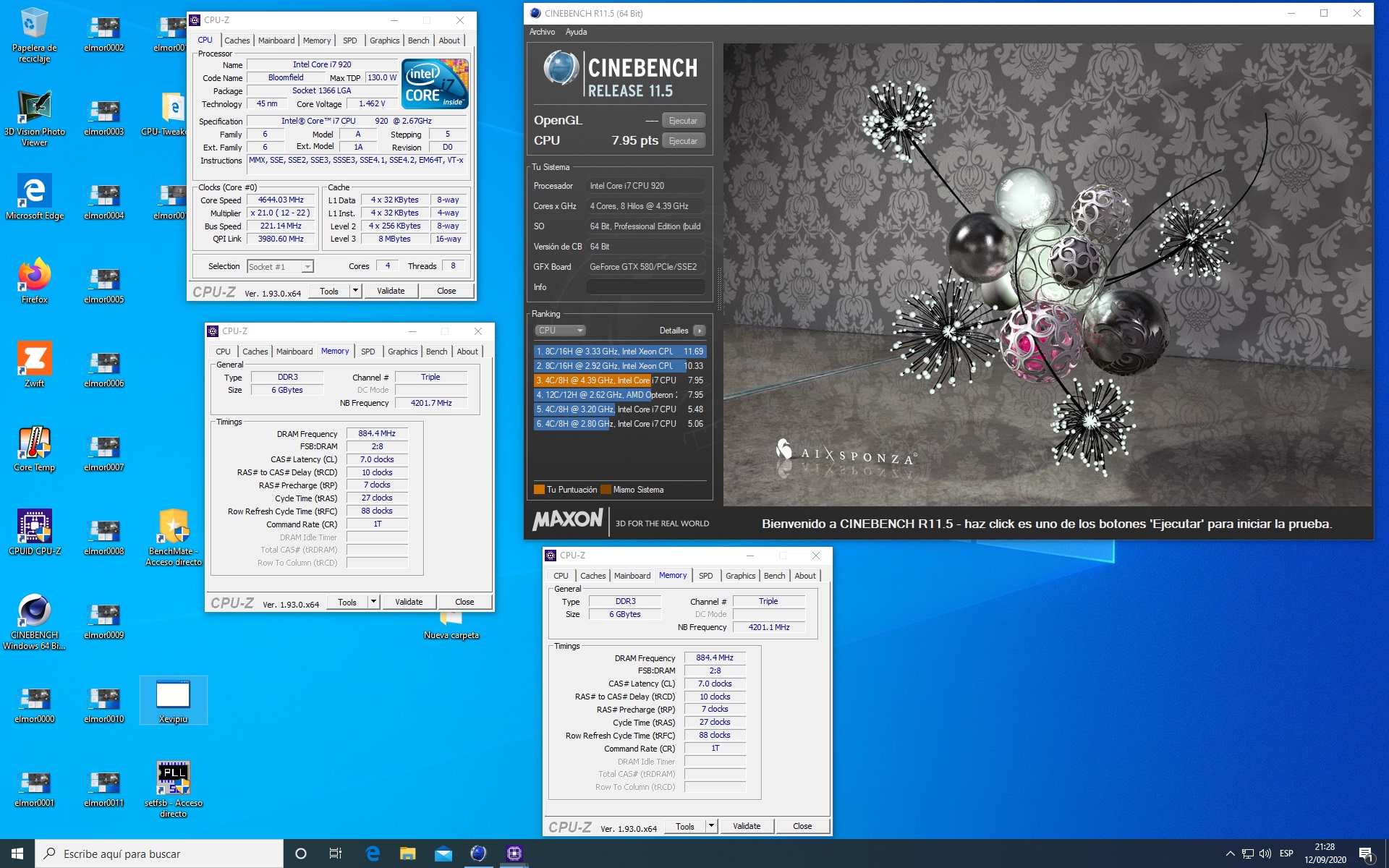Screen dimensions: 1389x868
Task: Open the 3D Vision Photo Viewer icon
Action: 34,119
